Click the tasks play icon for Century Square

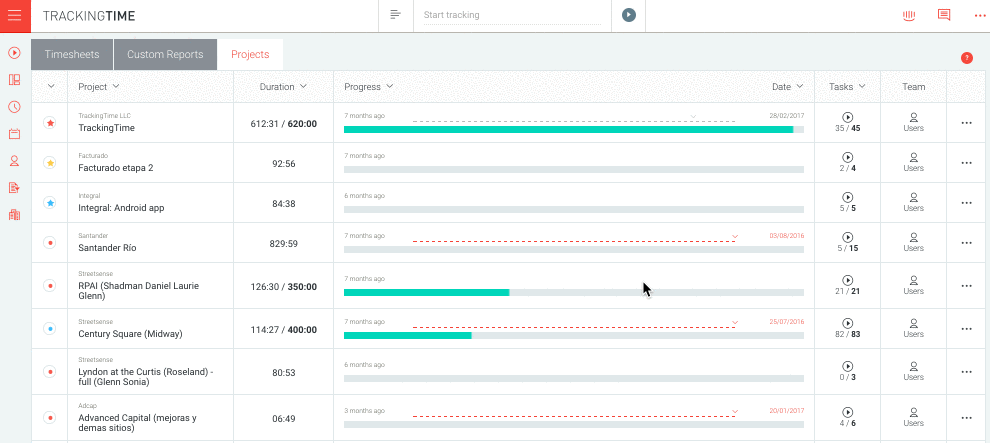848,323
